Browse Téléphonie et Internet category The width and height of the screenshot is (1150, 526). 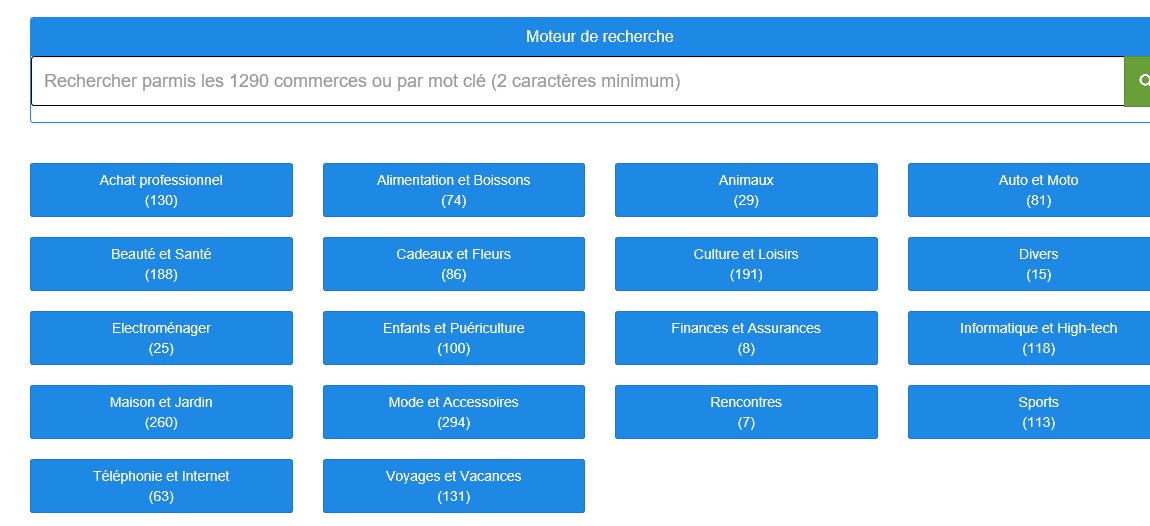click(x=161, y=486)
